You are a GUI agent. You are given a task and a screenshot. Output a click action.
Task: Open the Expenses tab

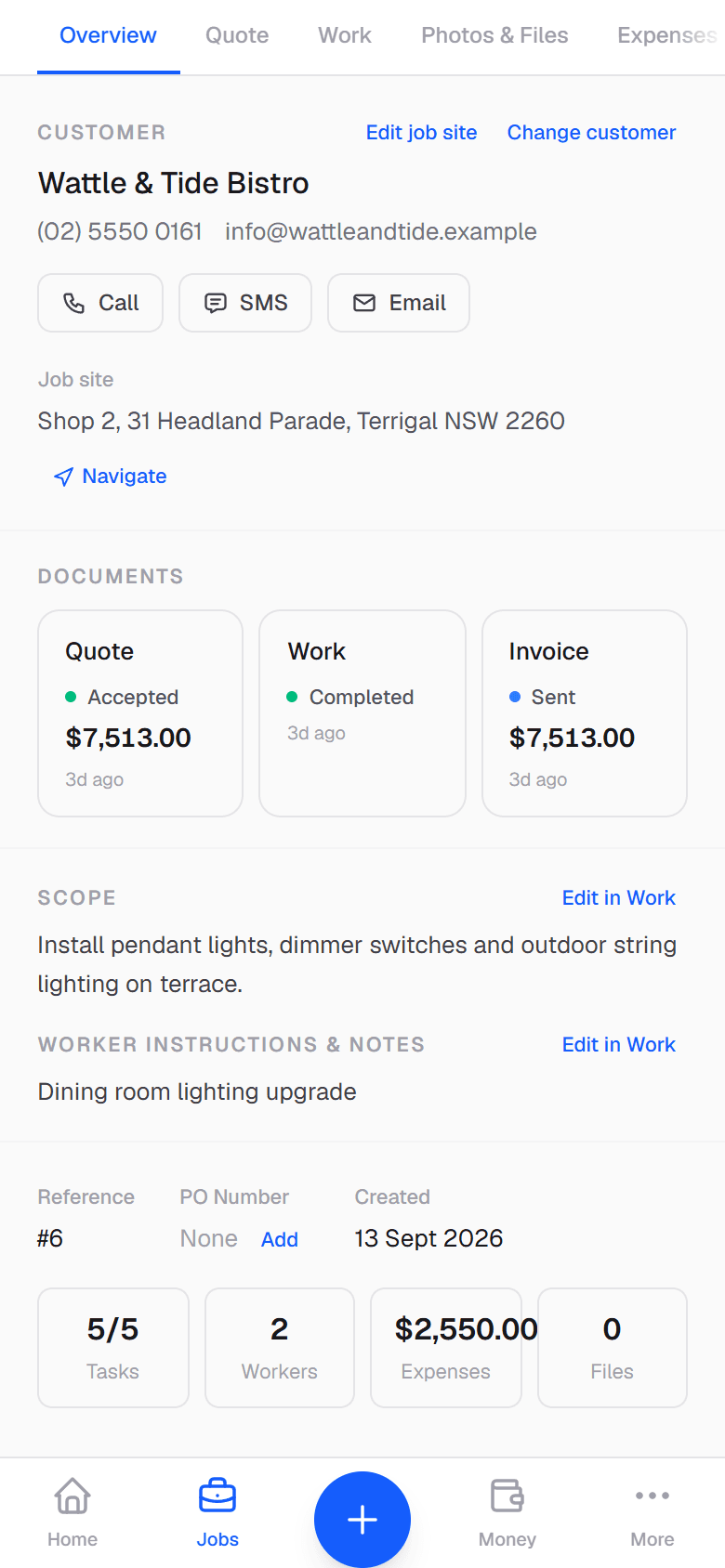tap(667, 35)
